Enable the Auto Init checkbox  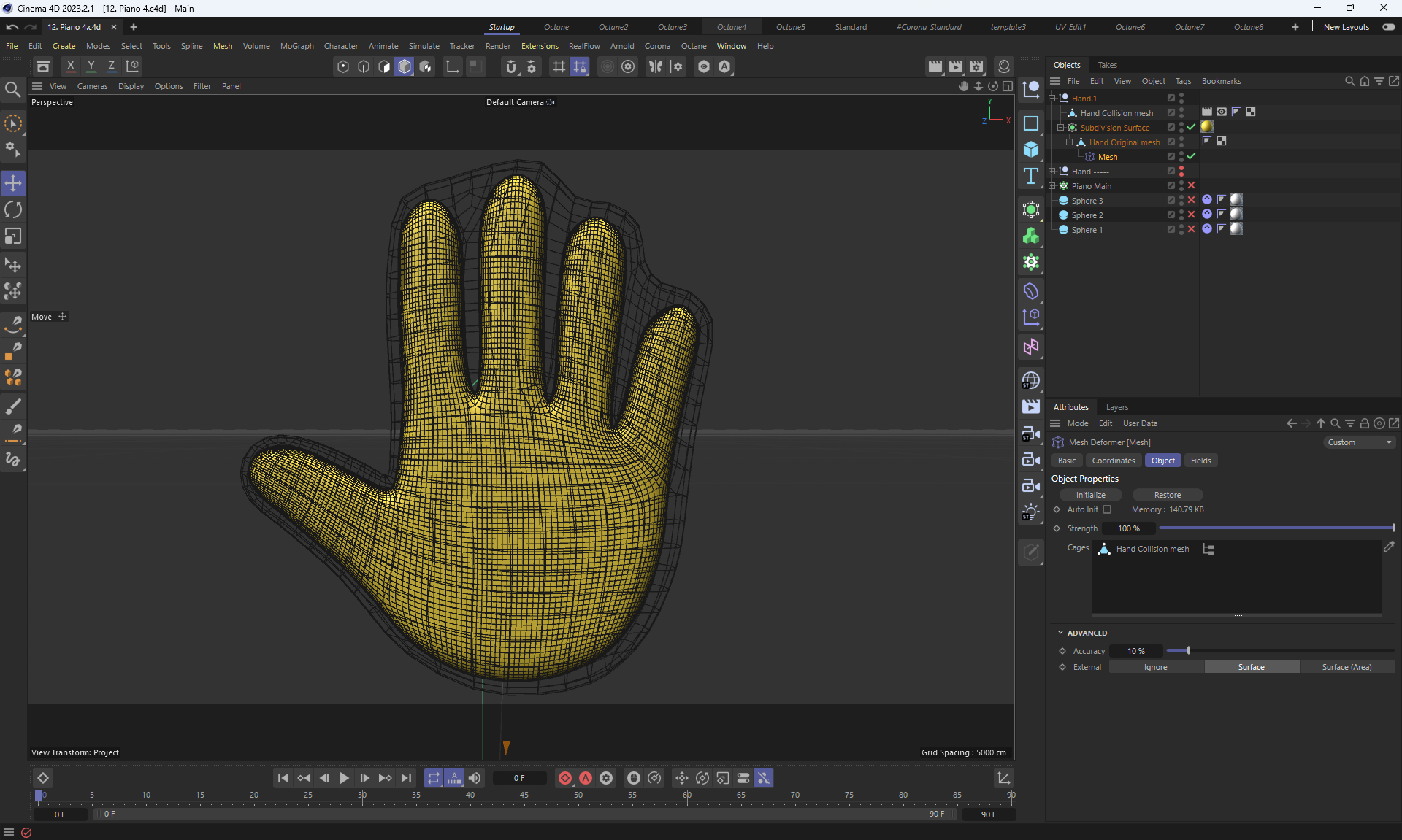[x=1107, y=509]
